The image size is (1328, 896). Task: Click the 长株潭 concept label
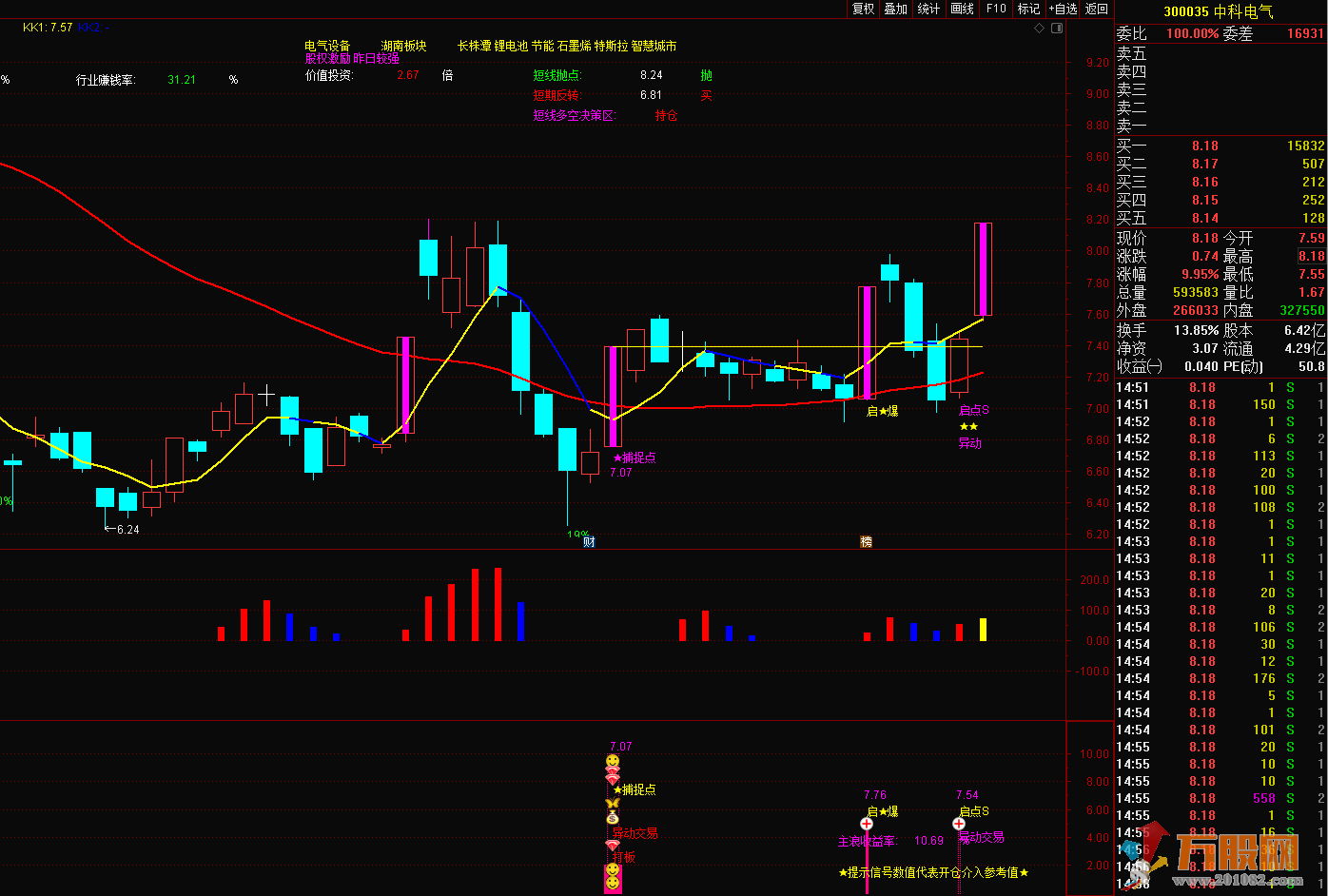[x=474, y=46]
